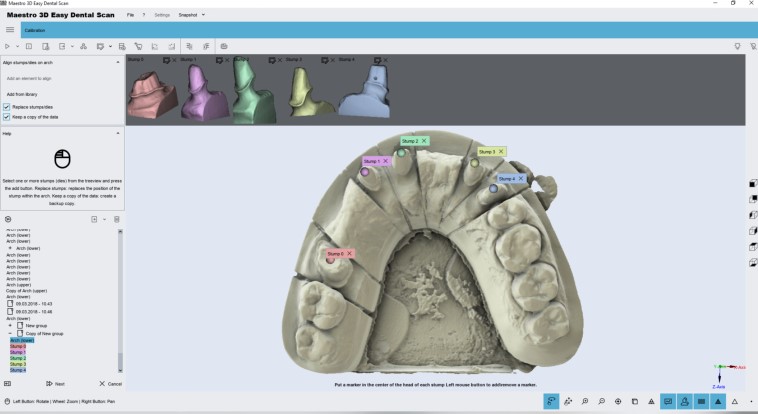The height and width of the screenshot is (414, 758).
Task: Click the circular icon above tree's left side
Action: coord(8,220)
